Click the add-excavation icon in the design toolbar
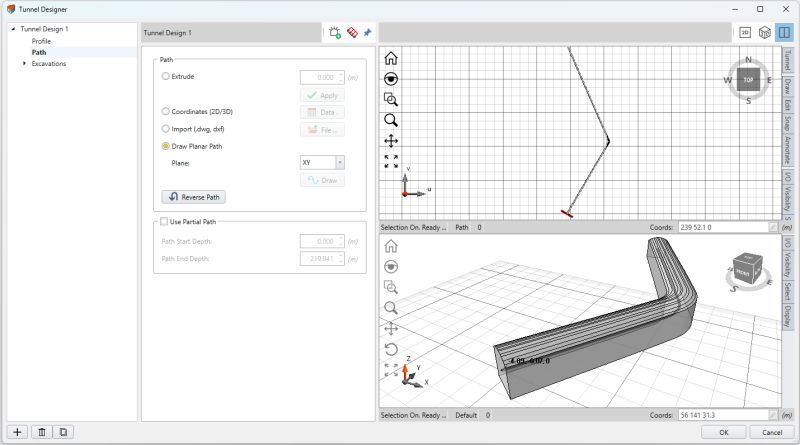The image size is (800, 445). (x=335, y=33)
